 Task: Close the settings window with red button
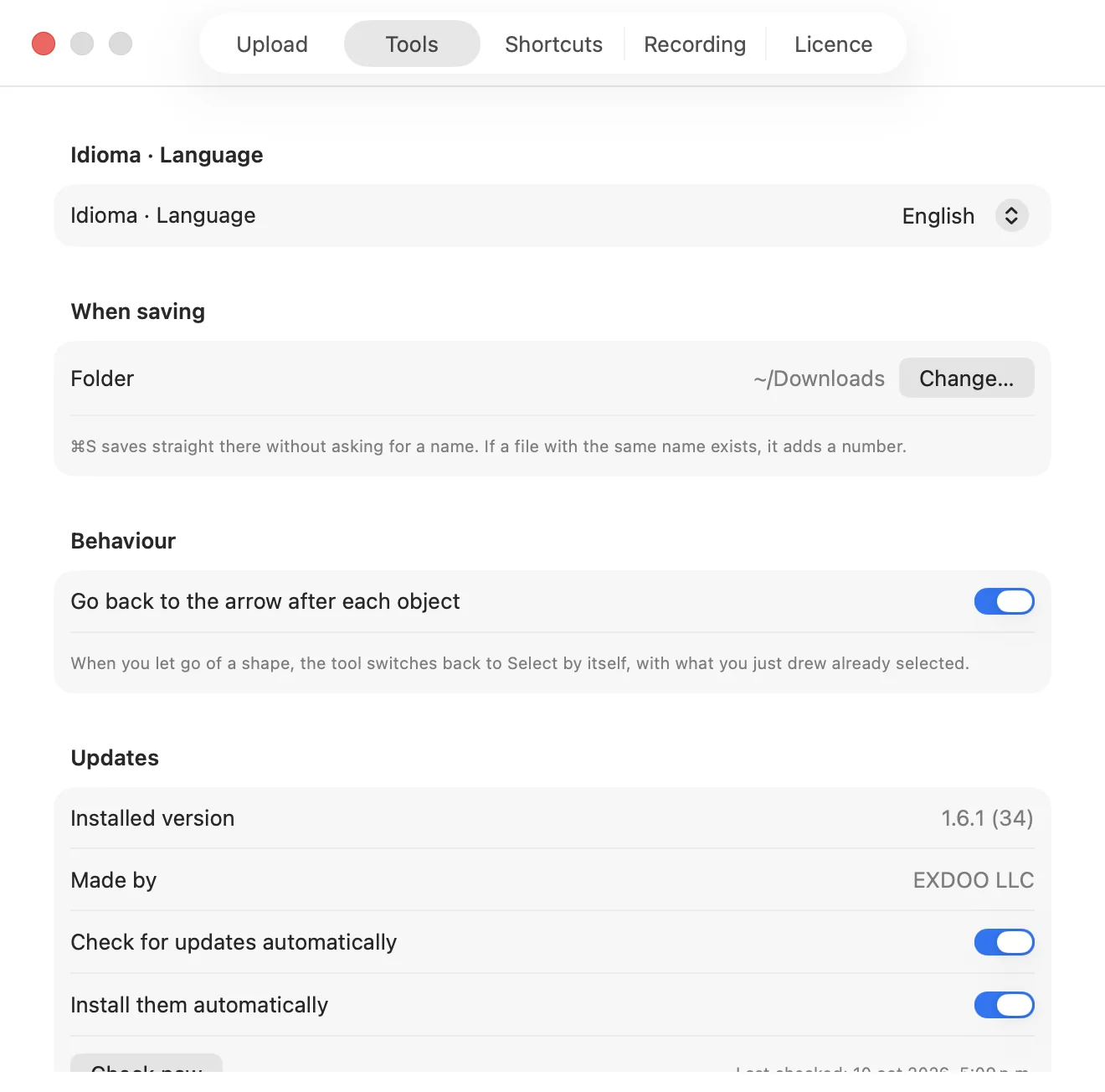coord(44,44)
